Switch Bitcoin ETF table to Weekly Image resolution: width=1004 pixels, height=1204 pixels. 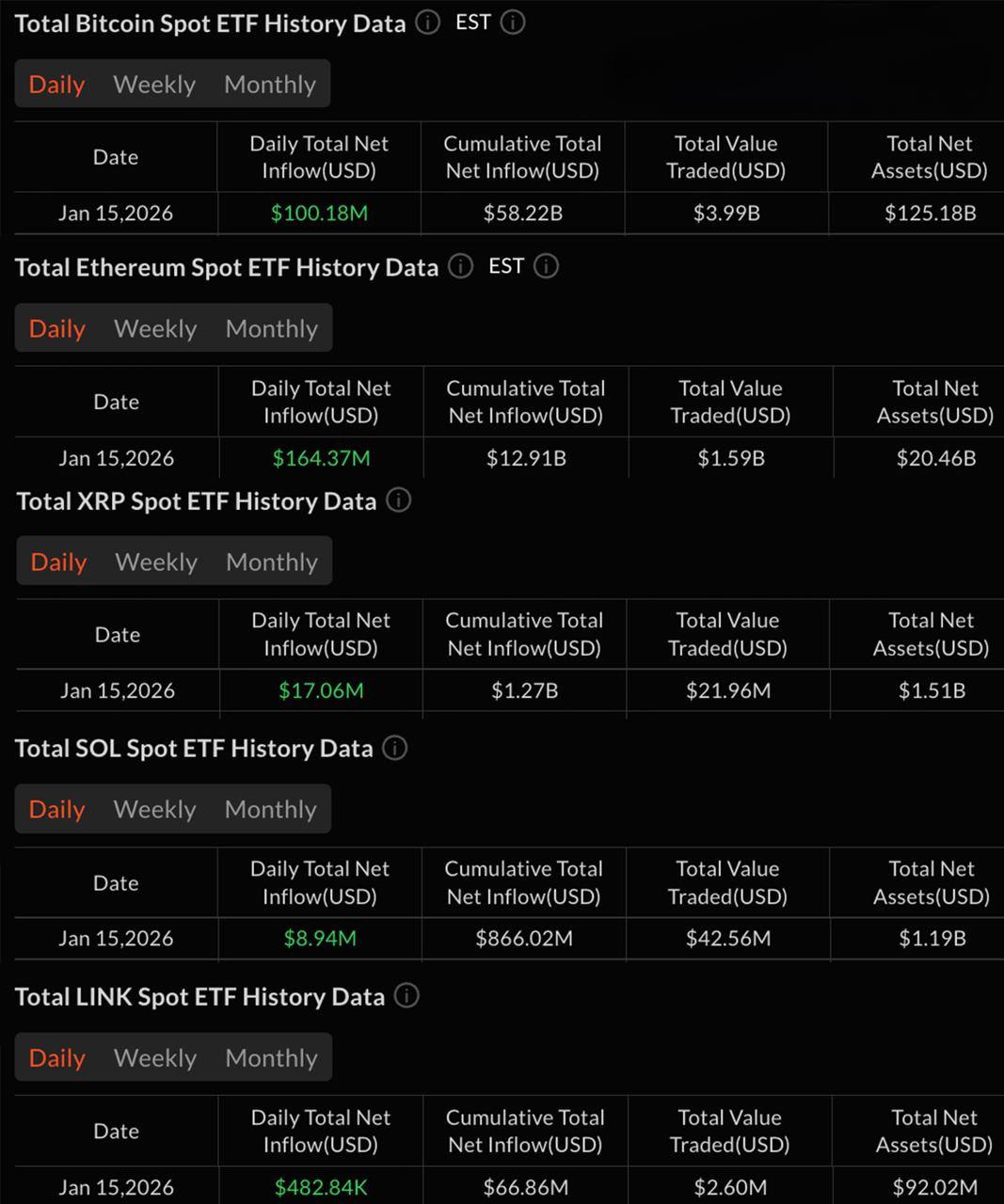tap(154, 85)
